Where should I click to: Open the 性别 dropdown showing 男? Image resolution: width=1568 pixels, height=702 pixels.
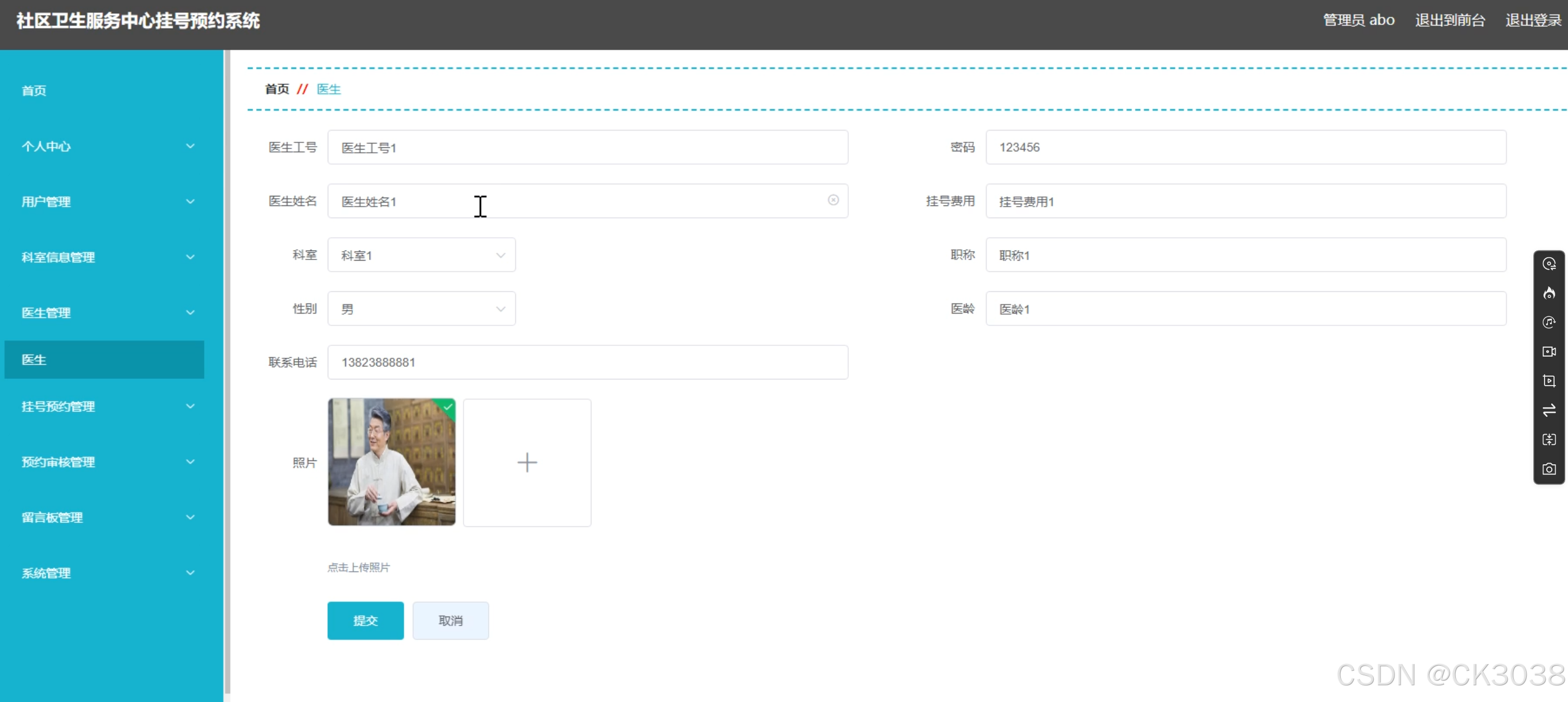tap(421, 309)
